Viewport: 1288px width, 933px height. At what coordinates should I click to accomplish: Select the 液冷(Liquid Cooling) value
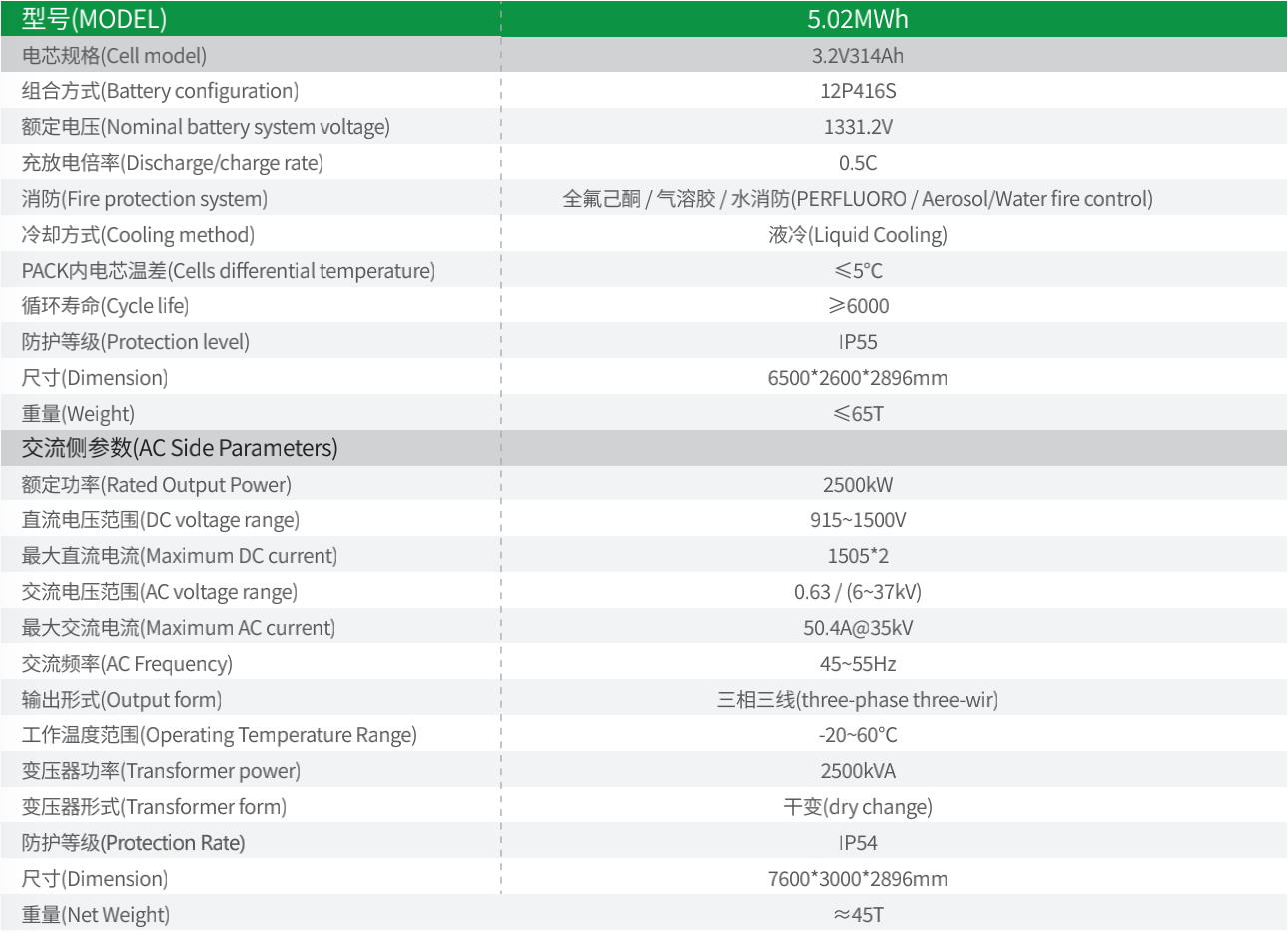[x=858, y=235]
